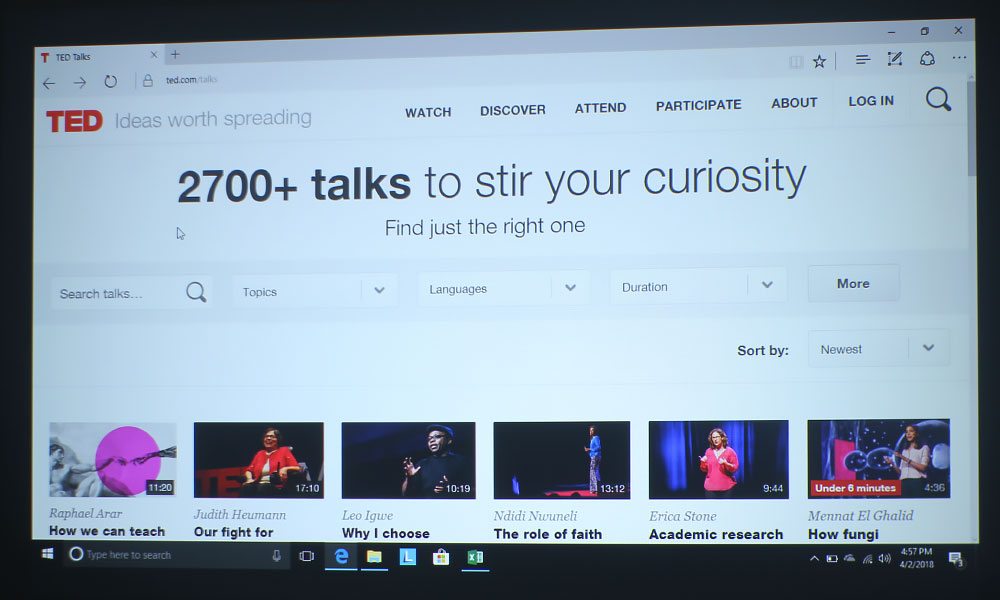Open the Windows Start menu

(x=48, y=553)
